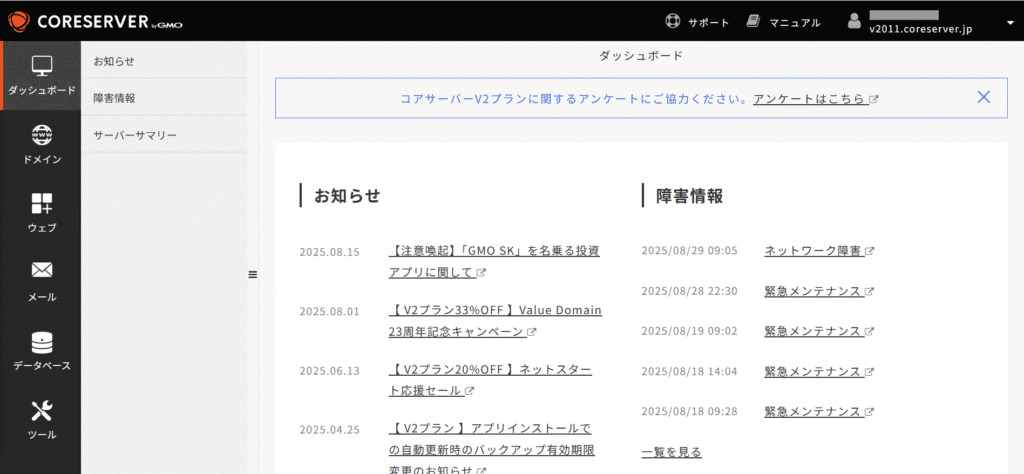Viewport: 1024px width, 474px height.
Task: Click the date 2025.04.25
Action: pos(329,430)
